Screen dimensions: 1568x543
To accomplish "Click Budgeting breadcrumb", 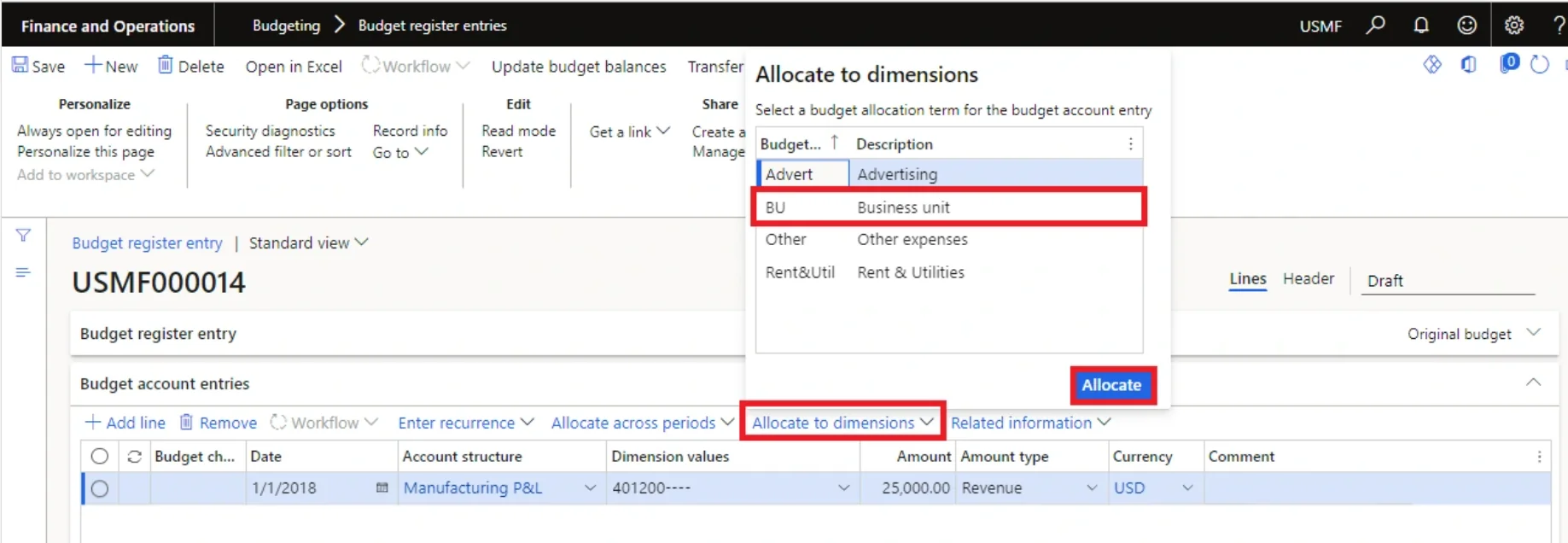I will pyautogui.click(x=286, y=26).
